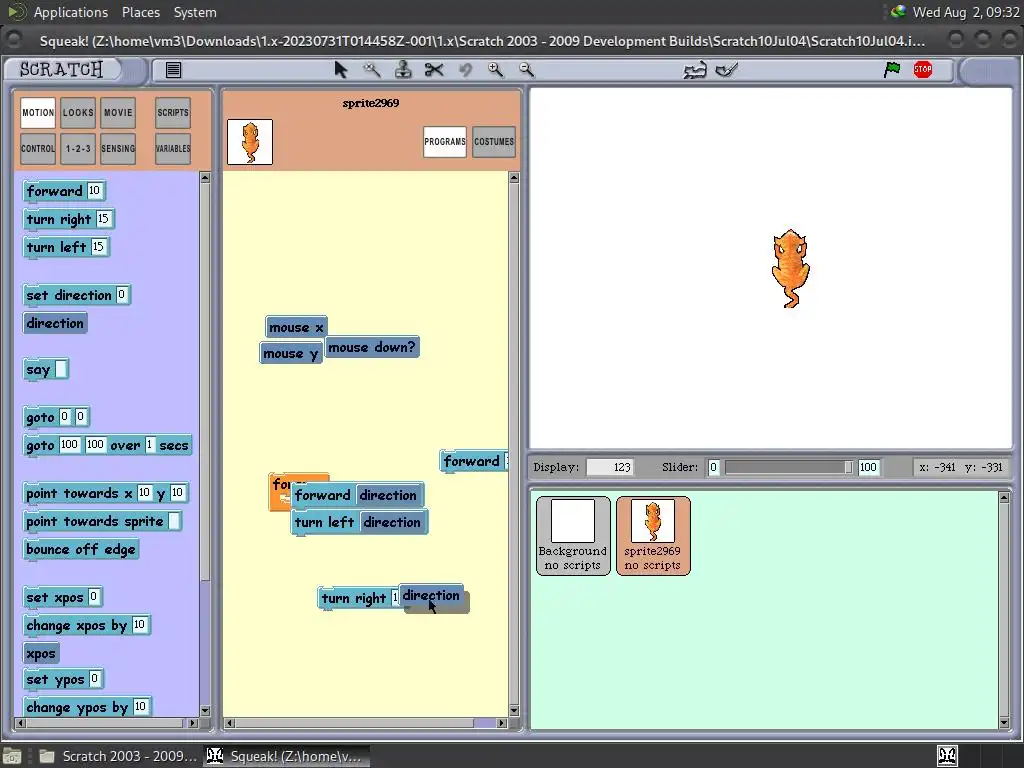Click the scripts area scroll down arrow
The image size is (1024, 768).
514,710
